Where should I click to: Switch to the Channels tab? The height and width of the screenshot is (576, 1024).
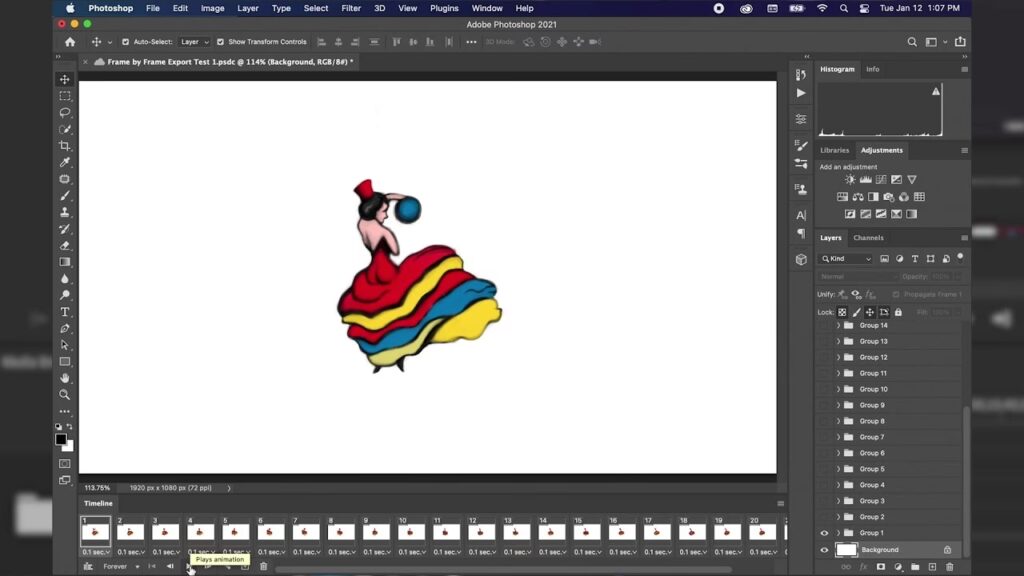[x=868, y=238]
